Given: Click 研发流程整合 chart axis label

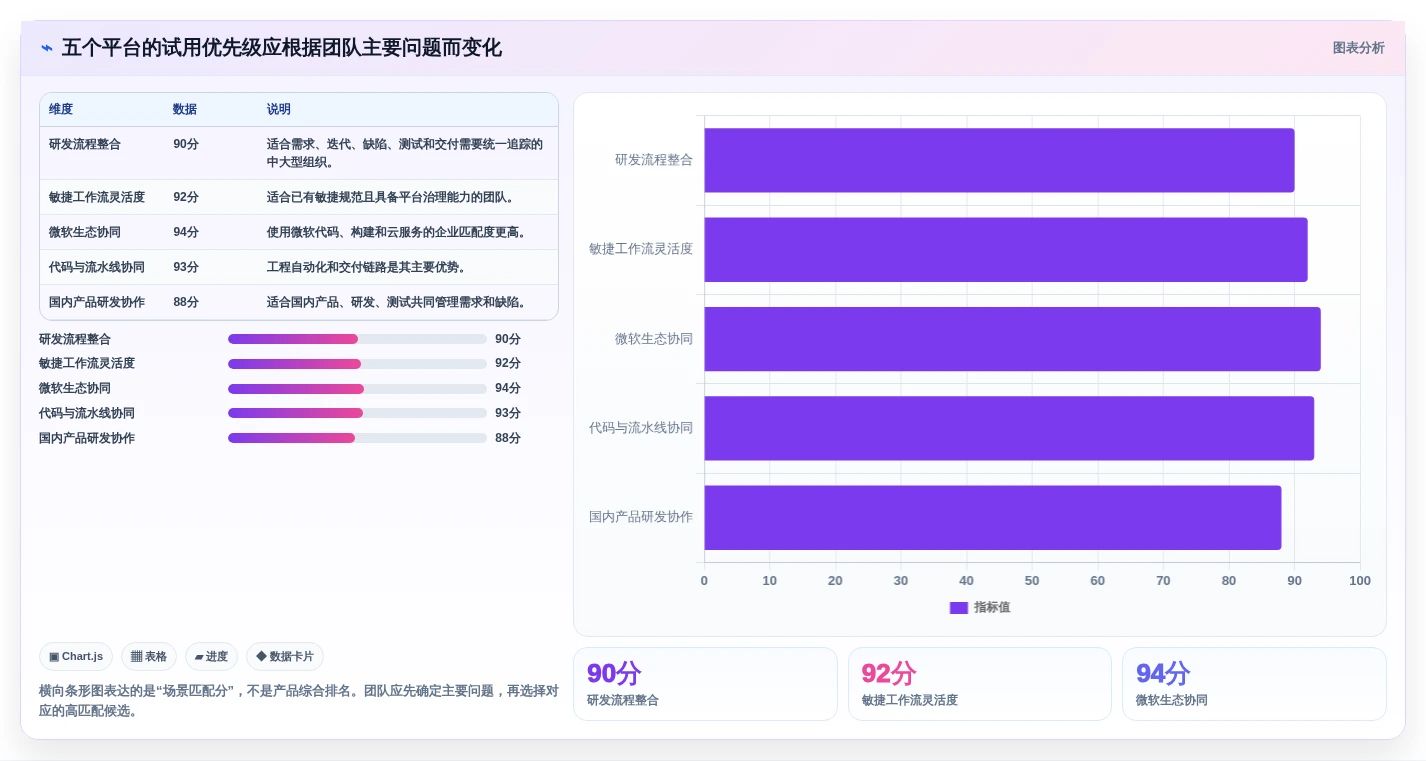Looking at the screenshot, I should (x=654, y=160).
